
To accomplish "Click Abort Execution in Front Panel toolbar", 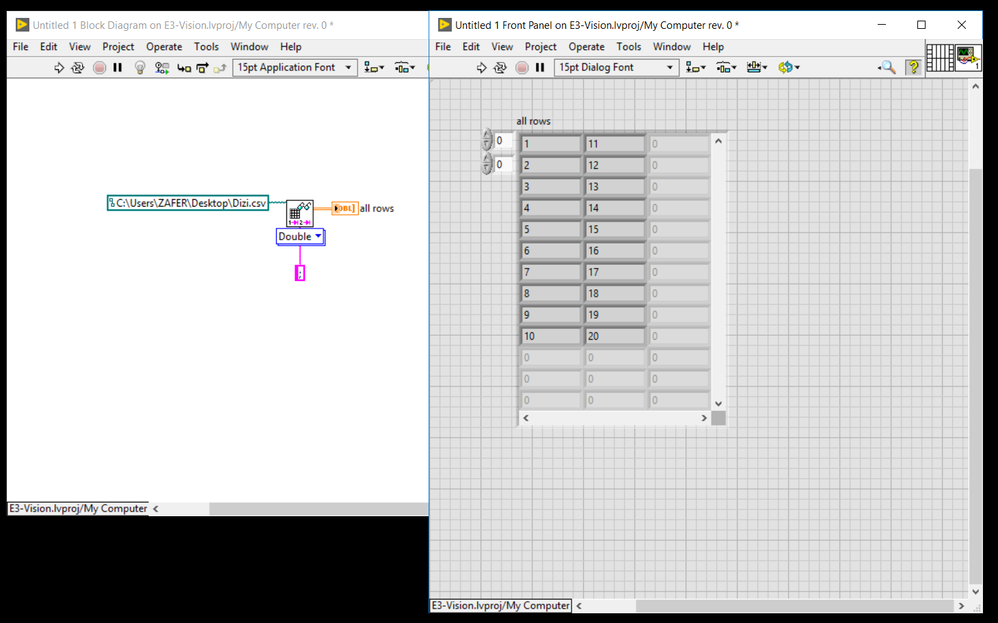I will click(x=522, y=67).
